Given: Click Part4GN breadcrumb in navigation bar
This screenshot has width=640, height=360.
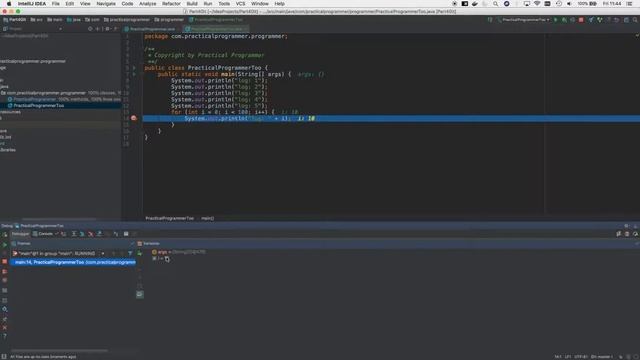Looking at the screenshot, I should tap(15, 20).
